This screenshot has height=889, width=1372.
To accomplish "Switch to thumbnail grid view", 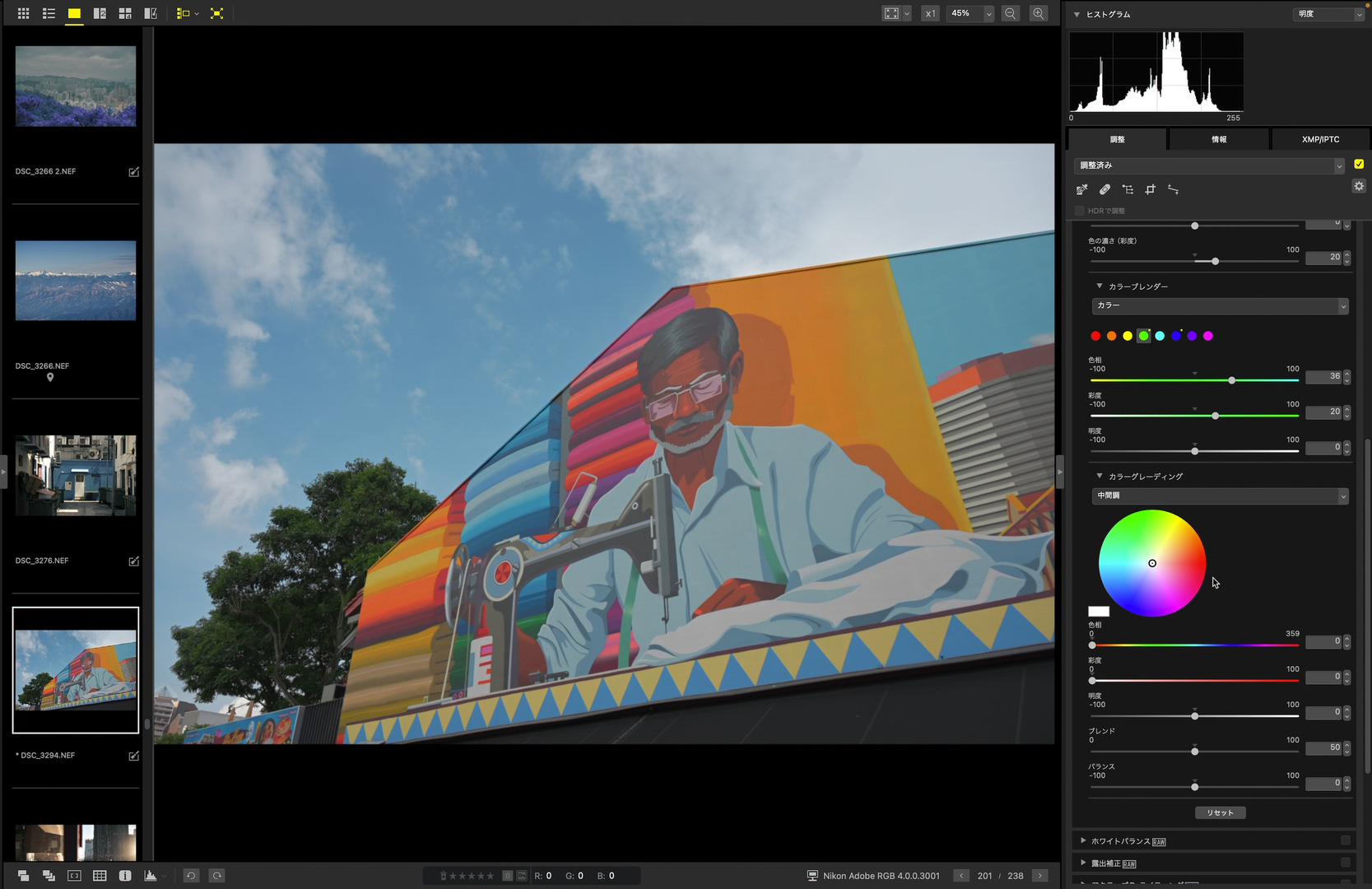I will point(23,13).
